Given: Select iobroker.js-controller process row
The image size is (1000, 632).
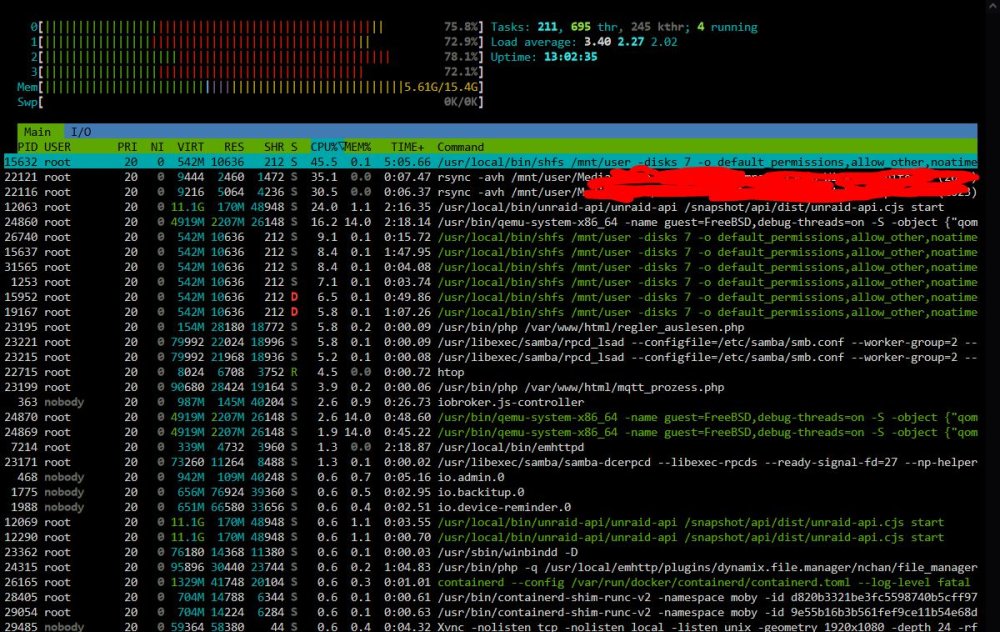Looking at the screenshot, I should click(x=490, y=402).
